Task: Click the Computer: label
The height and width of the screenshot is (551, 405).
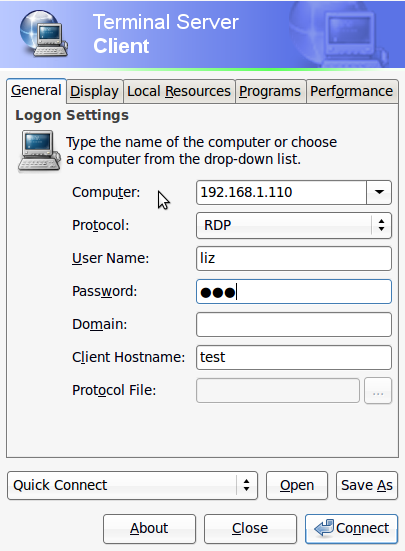Action: 106,192
